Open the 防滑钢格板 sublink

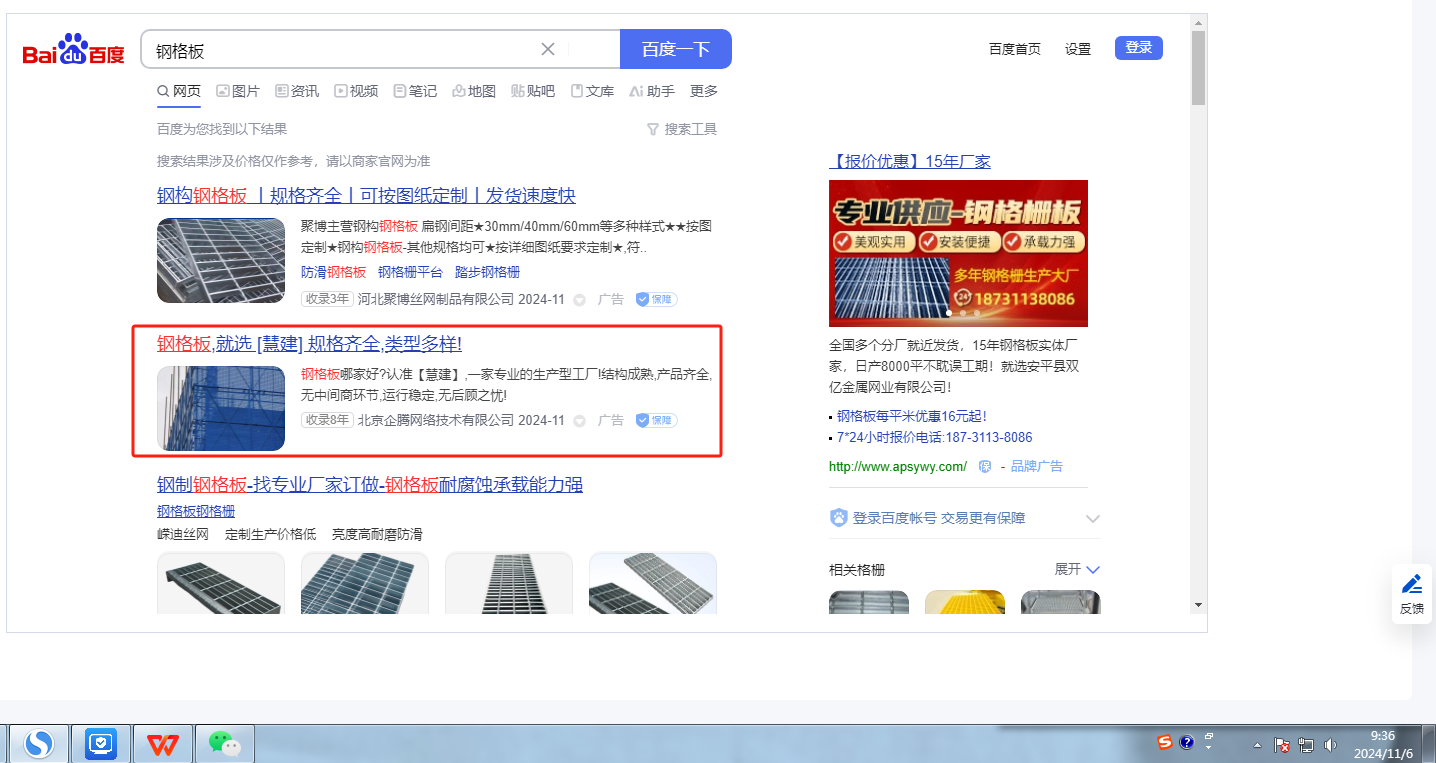[334, 272]
